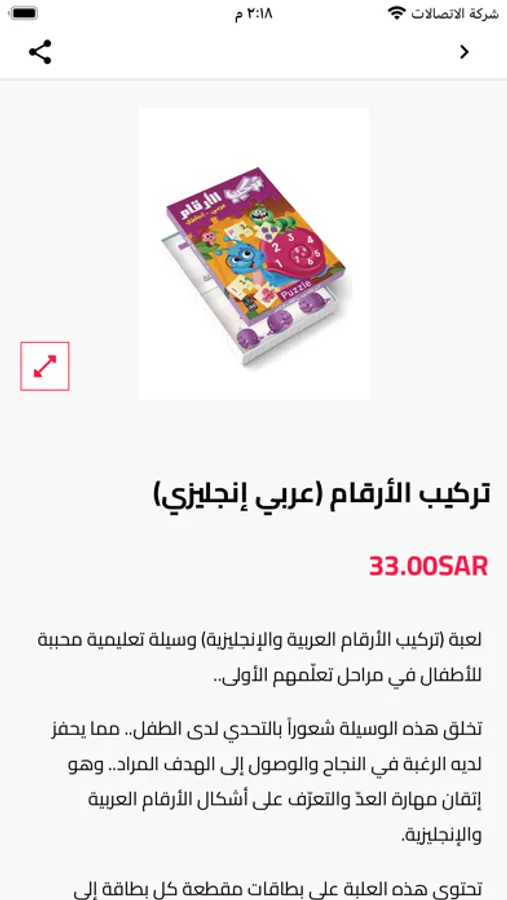This screenshot has height=900, width=507.
Task: Open the product image of the numbers puzzle
Action: click(254, 254)
